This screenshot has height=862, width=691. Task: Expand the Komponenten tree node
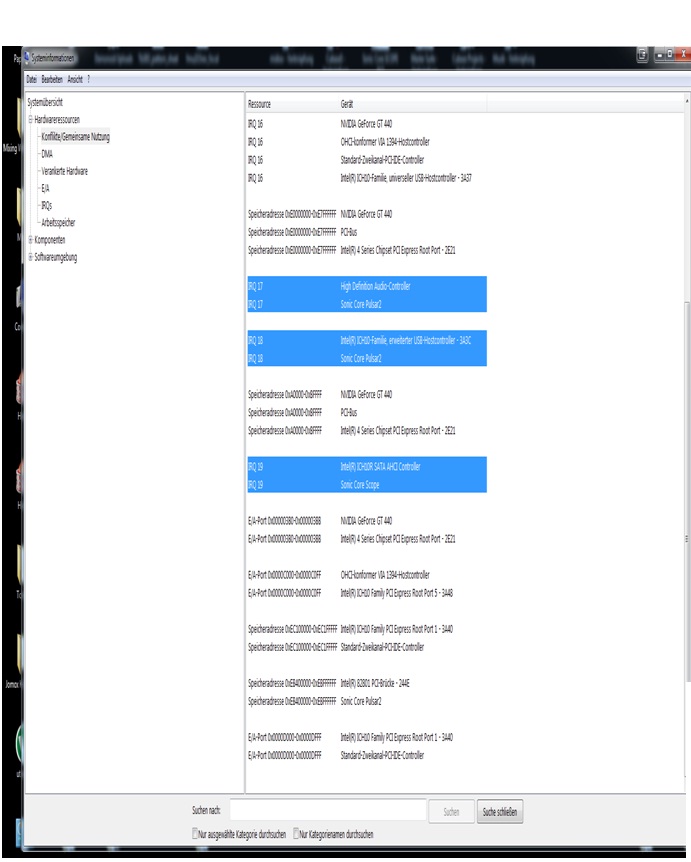31,240
